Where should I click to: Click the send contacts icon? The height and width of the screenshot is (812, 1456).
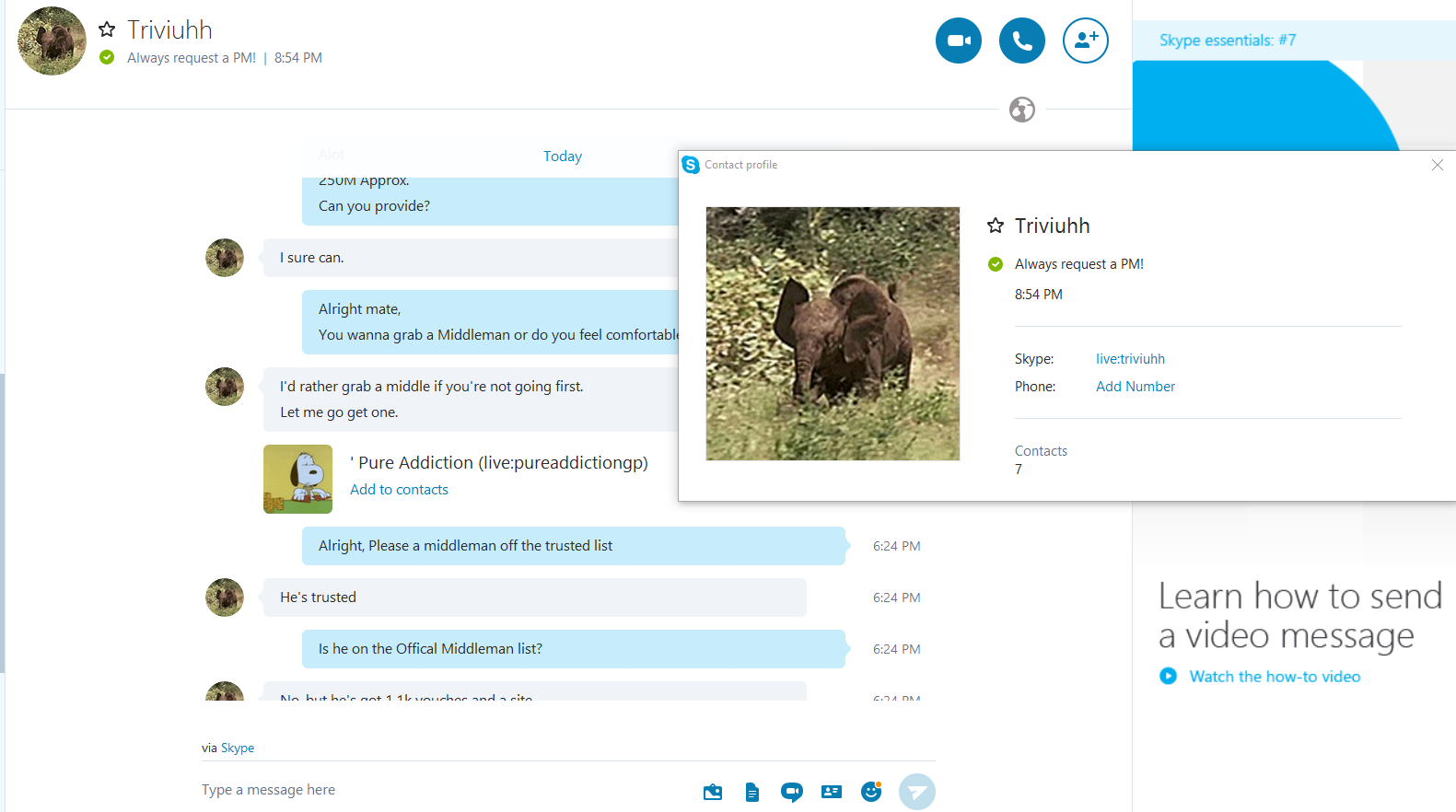(x=832, y=792)
